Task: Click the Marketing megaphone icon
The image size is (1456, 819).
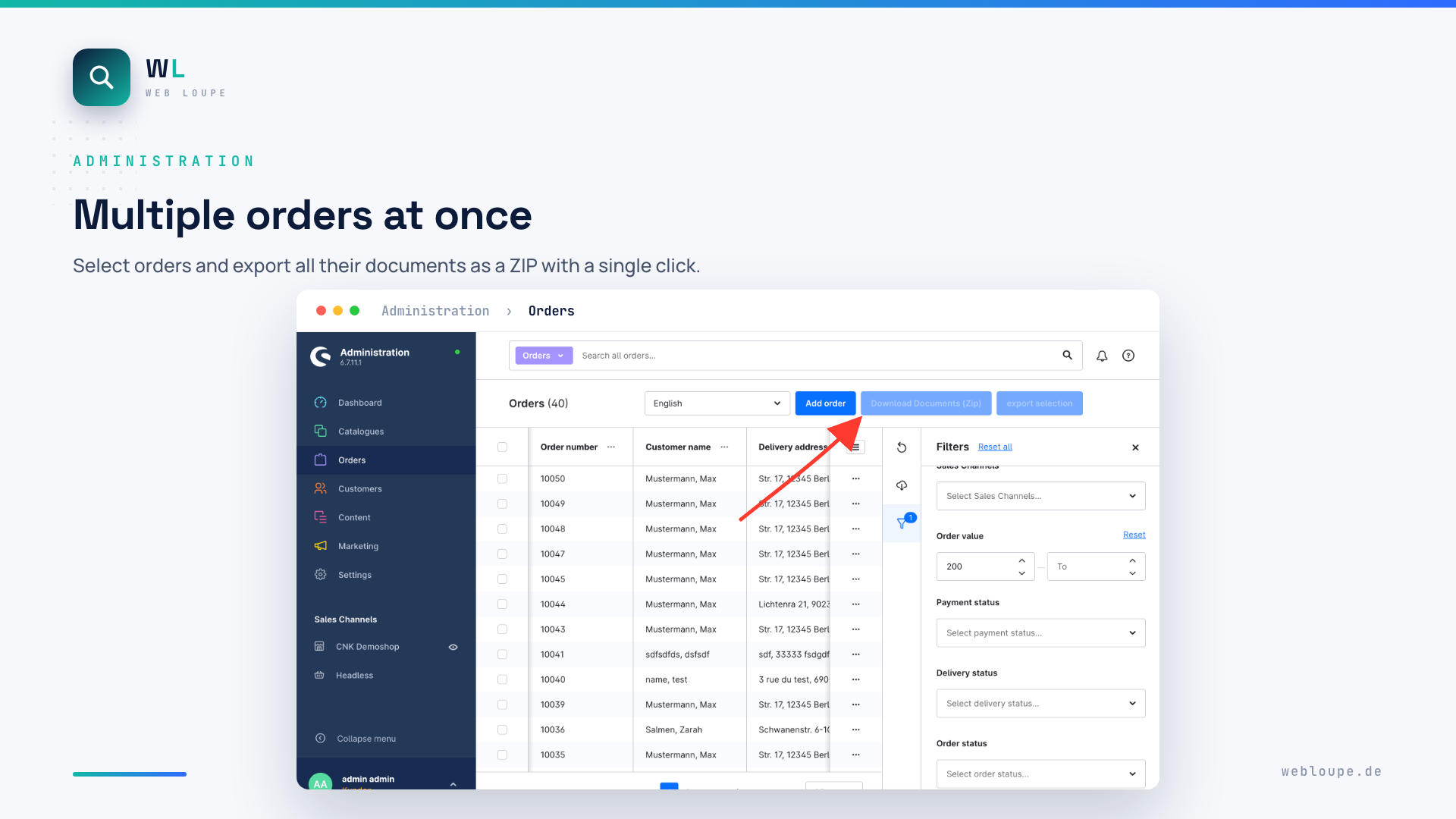Action: tap(321, 546)
